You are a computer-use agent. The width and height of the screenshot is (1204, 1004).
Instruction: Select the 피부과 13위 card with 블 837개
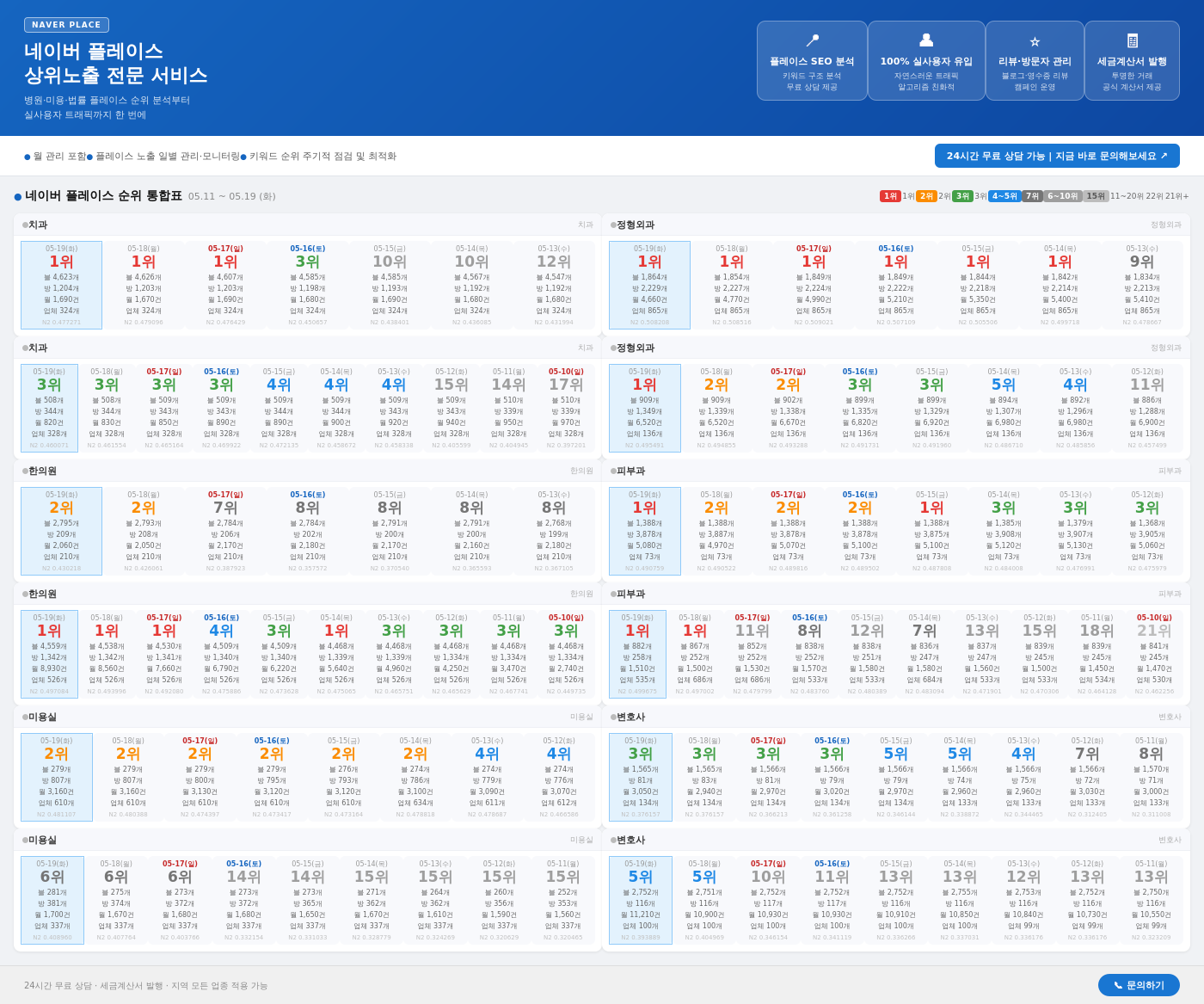(x=981, y=654)
